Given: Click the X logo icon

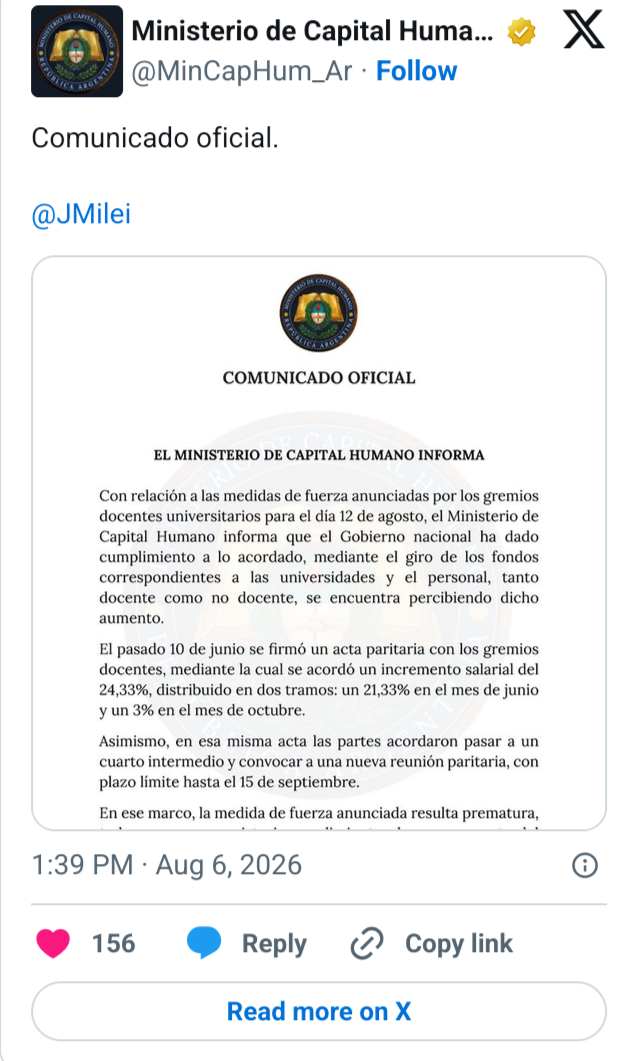Looking at the screenshot, I should pyautogui.click(x=584, y=30).
